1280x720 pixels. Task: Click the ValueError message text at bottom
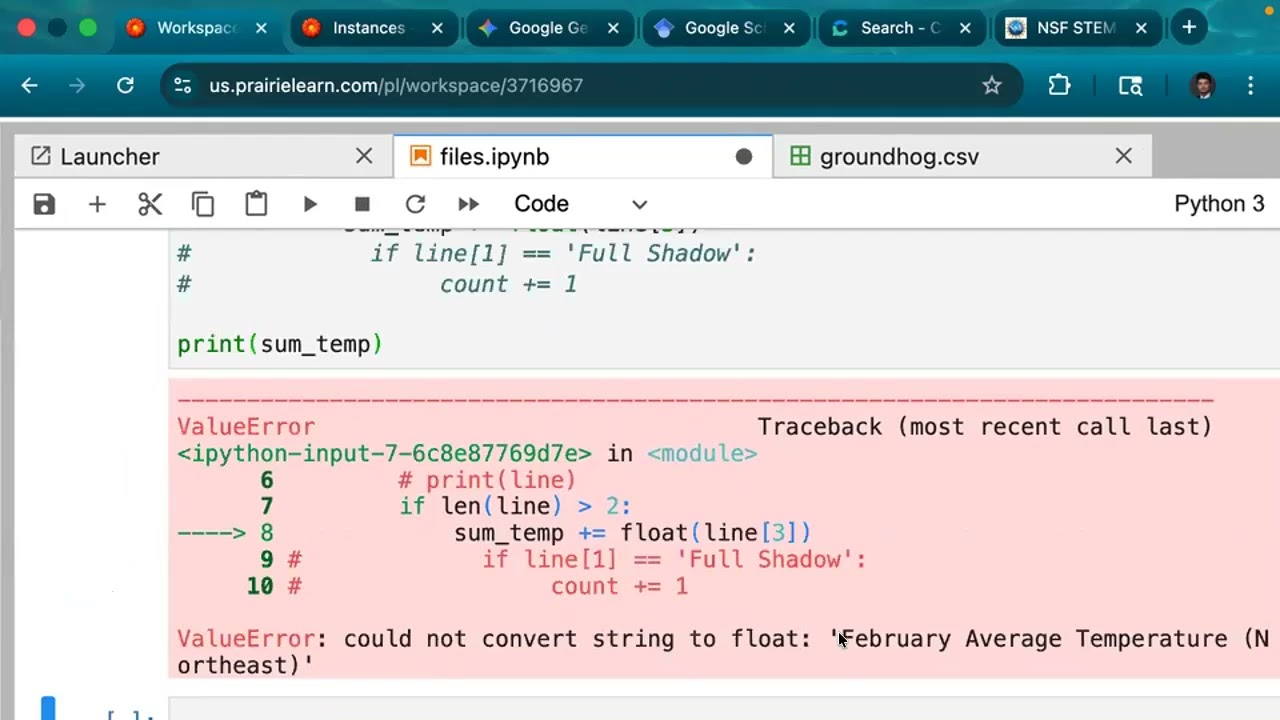[x=723, y=652]
